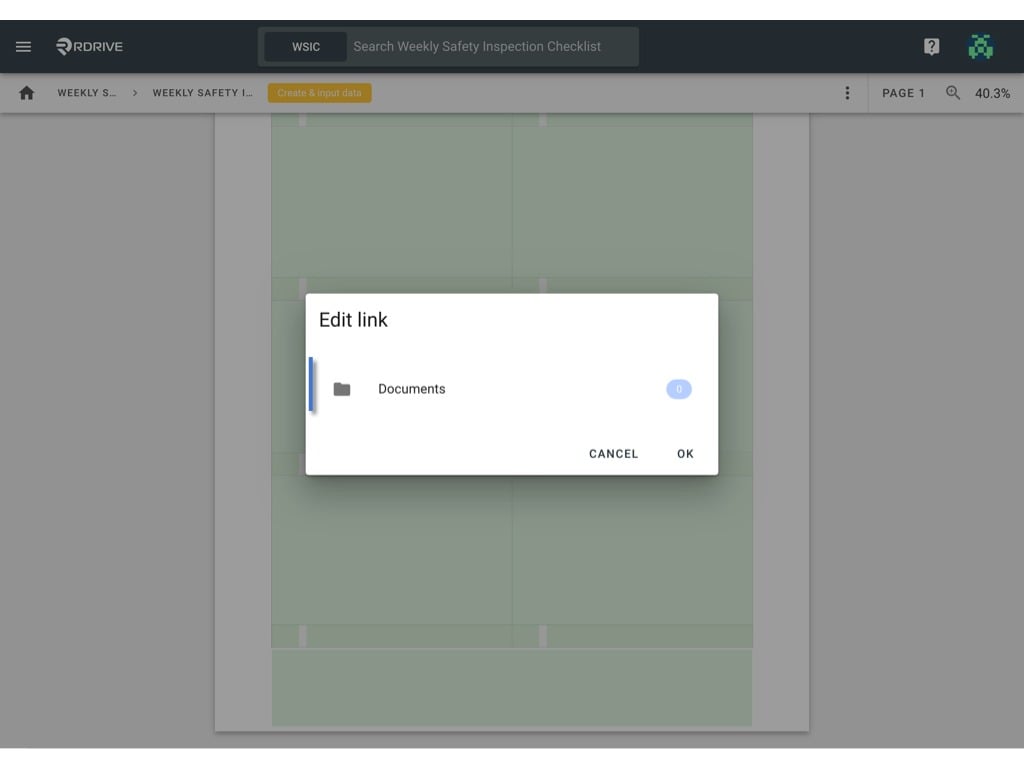Select the PAGE 1 indicator
The height and width of the screenshot is (768, 1024).
click(x=903, y=93)
